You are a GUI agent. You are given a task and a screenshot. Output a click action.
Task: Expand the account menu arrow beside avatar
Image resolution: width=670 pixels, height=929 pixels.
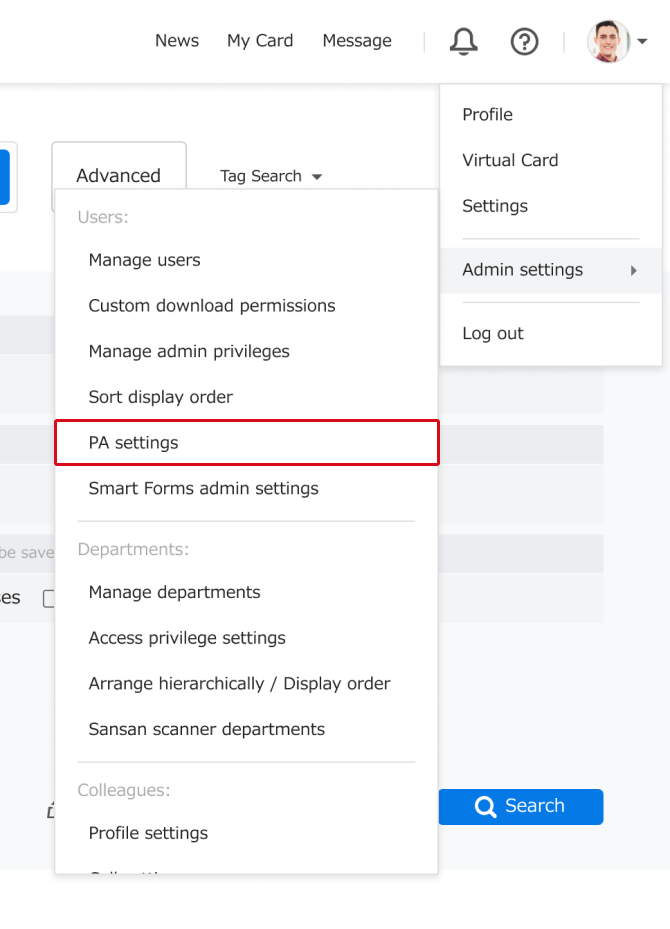(642, 41)
